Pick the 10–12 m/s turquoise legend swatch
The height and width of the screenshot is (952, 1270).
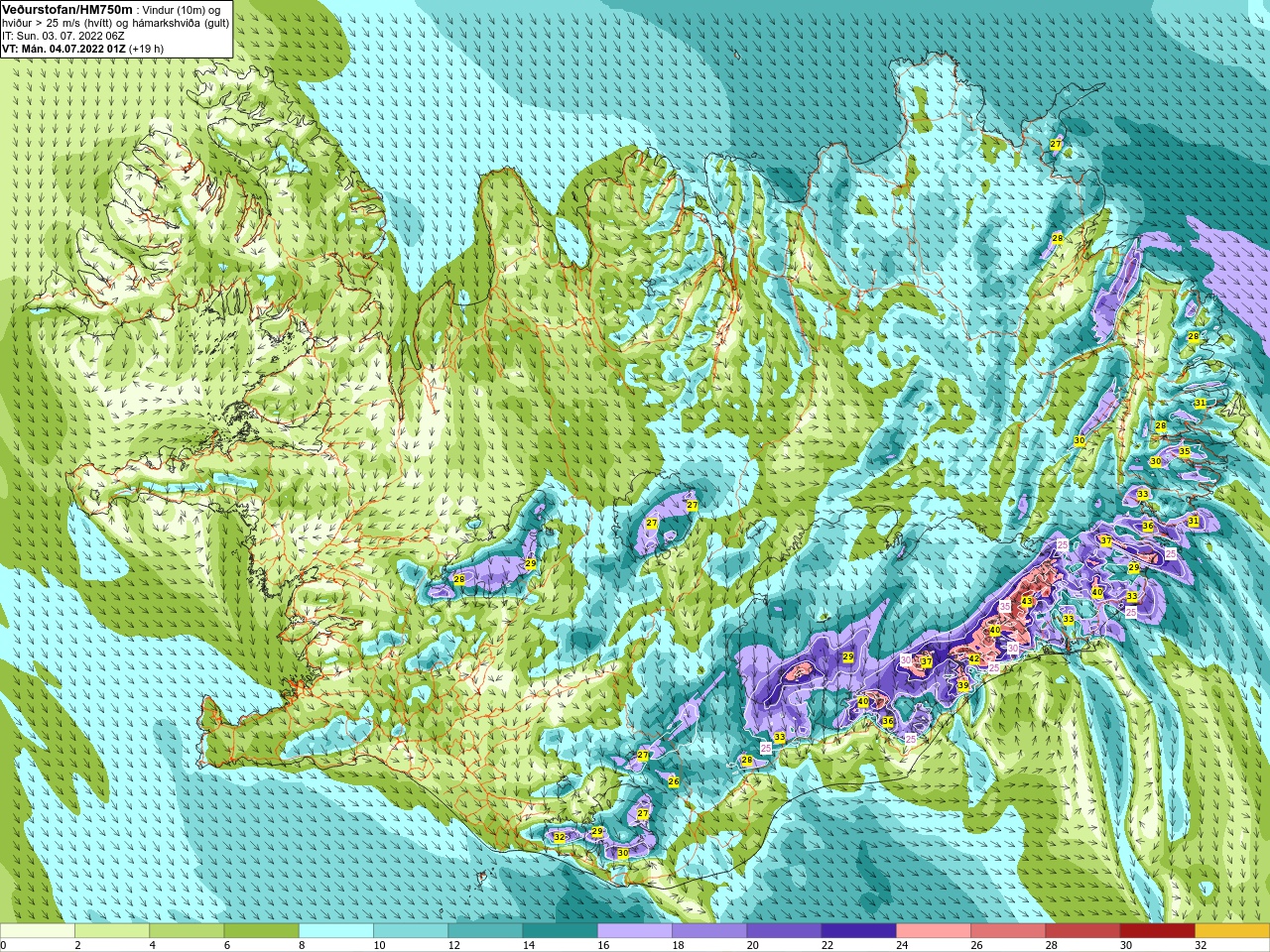coord(411,931)
